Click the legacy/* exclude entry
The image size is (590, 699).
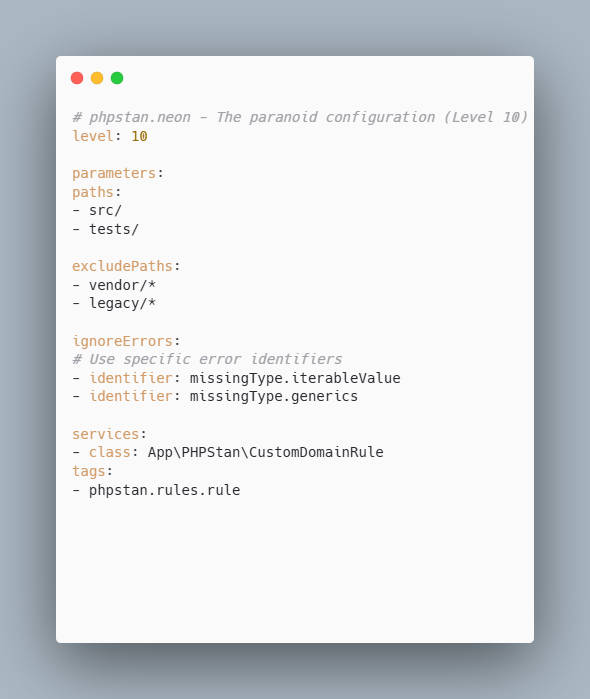pos(122,303)
